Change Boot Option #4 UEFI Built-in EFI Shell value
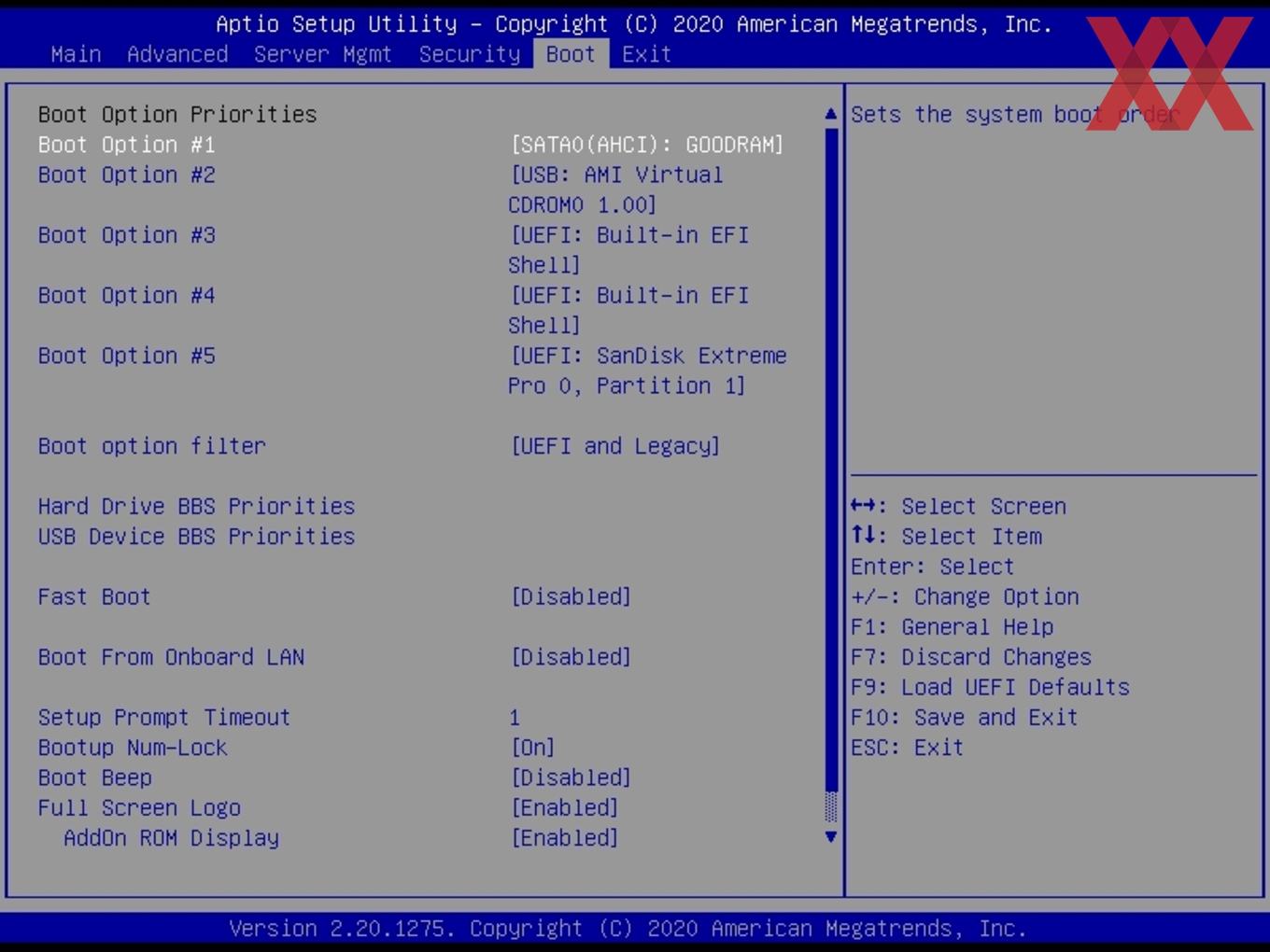1270x952 pixels. point(629,311)
